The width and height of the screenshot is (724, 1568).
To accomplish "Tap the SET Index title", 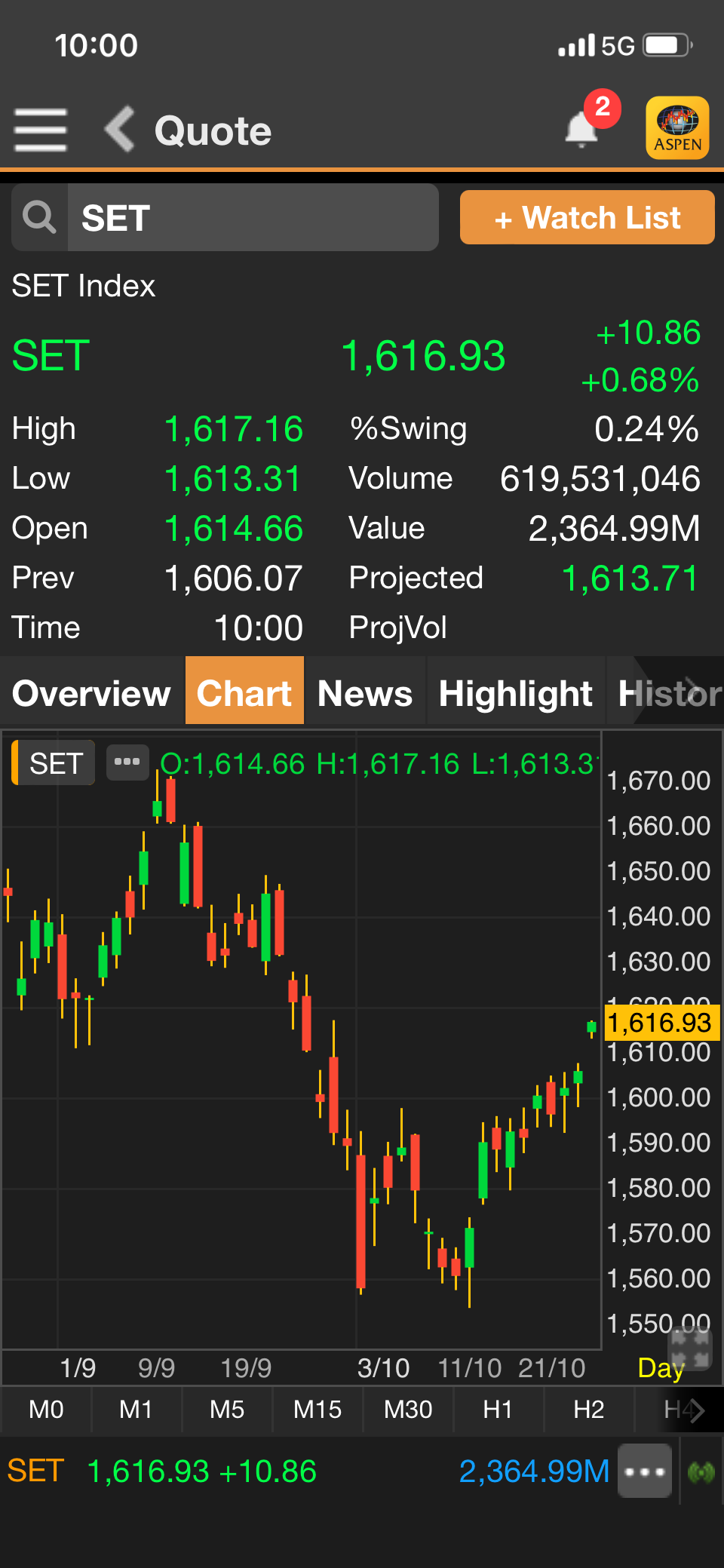I will click(x=84, y=286).
